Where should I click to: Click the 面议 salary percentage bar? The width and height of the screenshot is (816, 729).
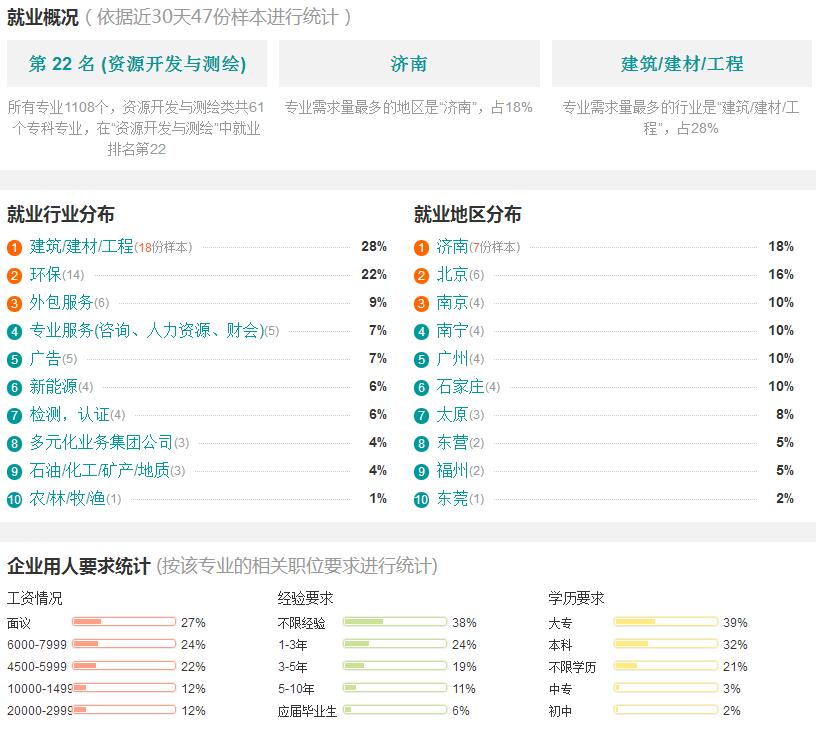pyautogui.click(x=124, y=622)
